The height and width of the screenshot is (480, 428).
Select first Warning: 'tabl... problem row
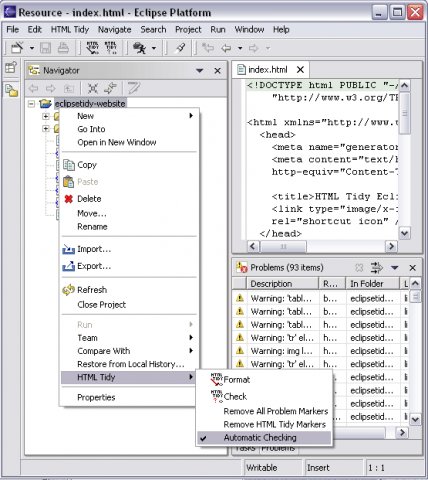tap(321, 298)
